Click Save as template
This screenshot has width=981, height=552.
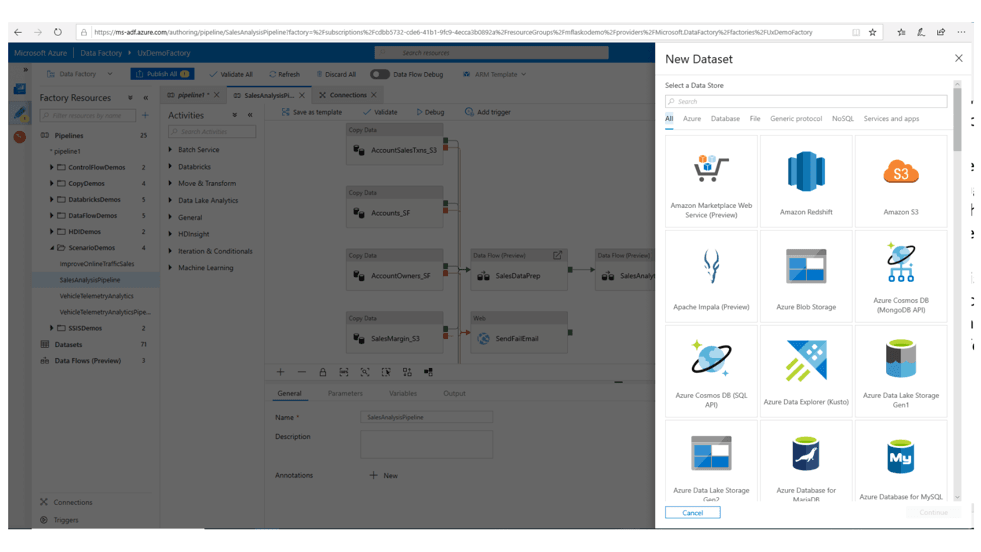(x=312, y=112)
